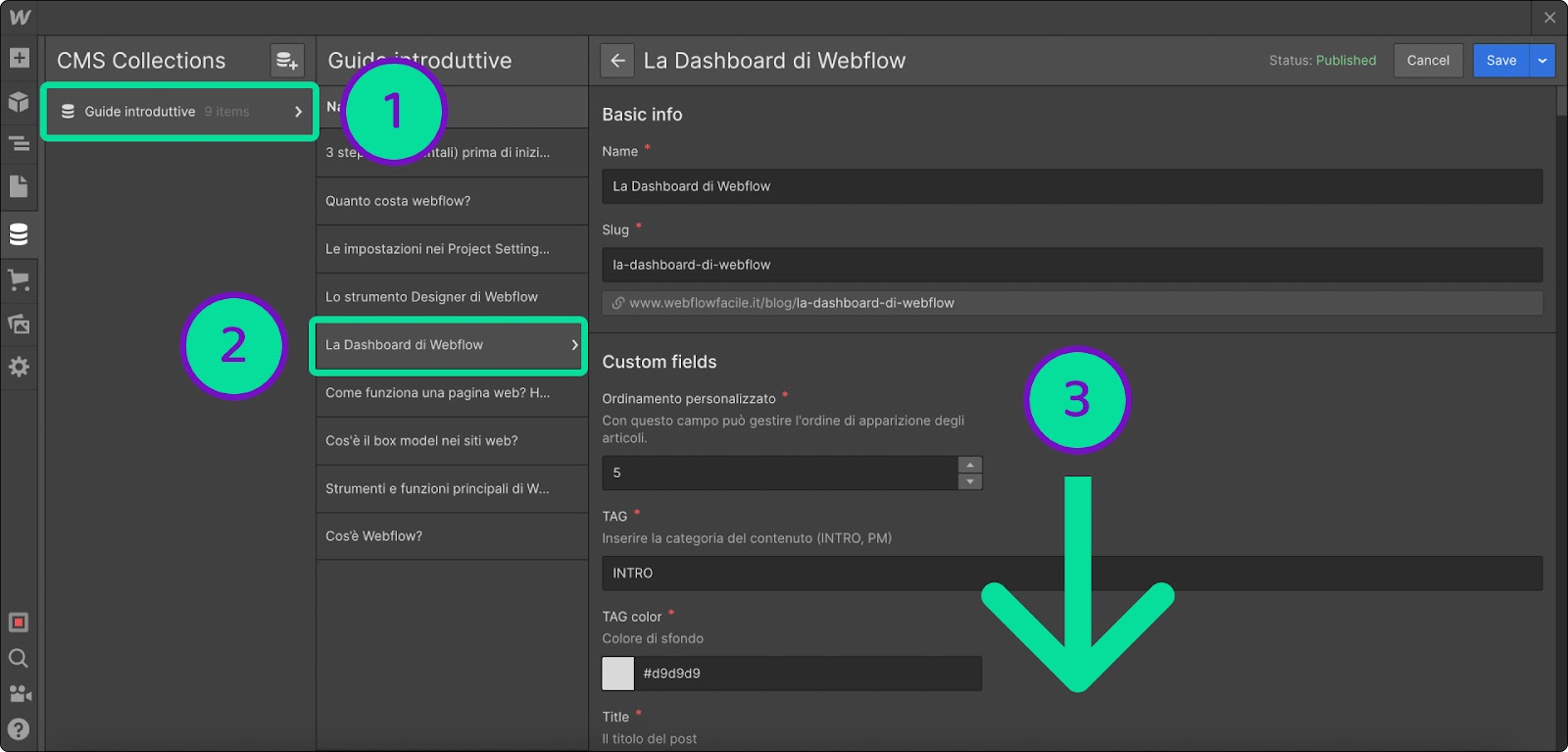Screen dimensions: 1568x752
Task: Open the video tutorials camera icon
Action: tap(19, 693)
